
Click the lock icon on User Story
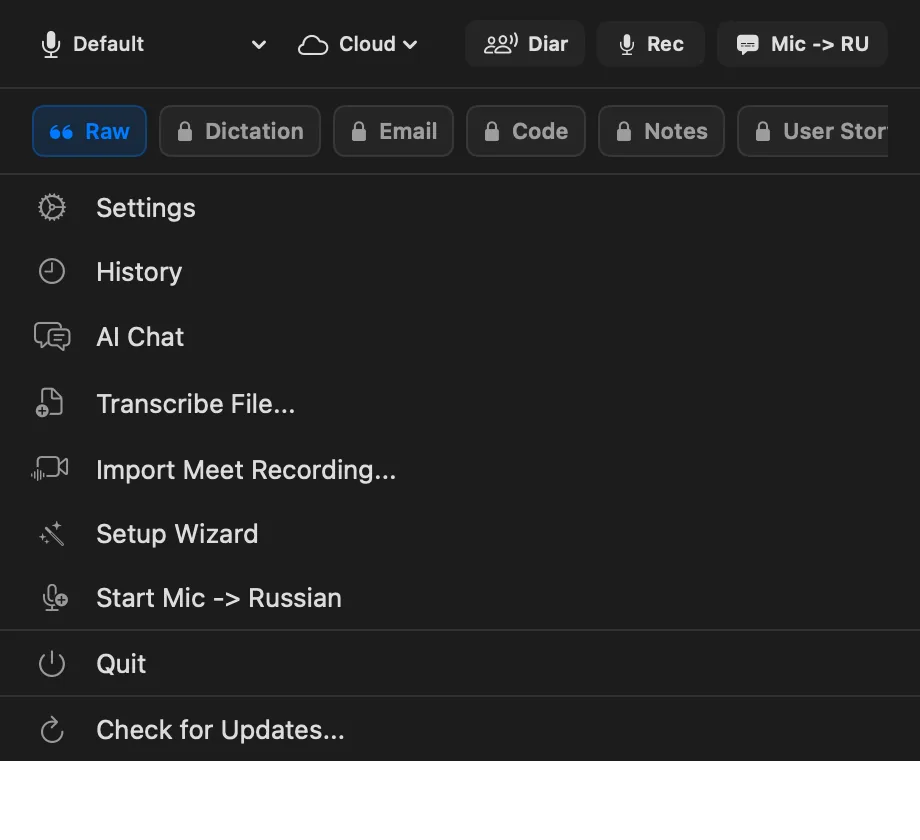pyautogui.click(x=763, y=131)
